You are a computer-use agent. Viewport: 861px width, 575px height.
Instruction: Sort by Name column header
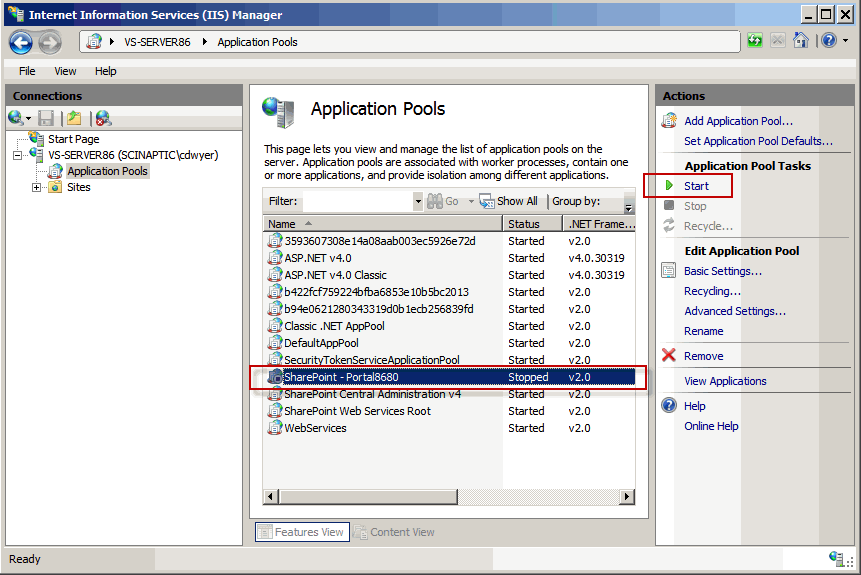coord(383,224)
